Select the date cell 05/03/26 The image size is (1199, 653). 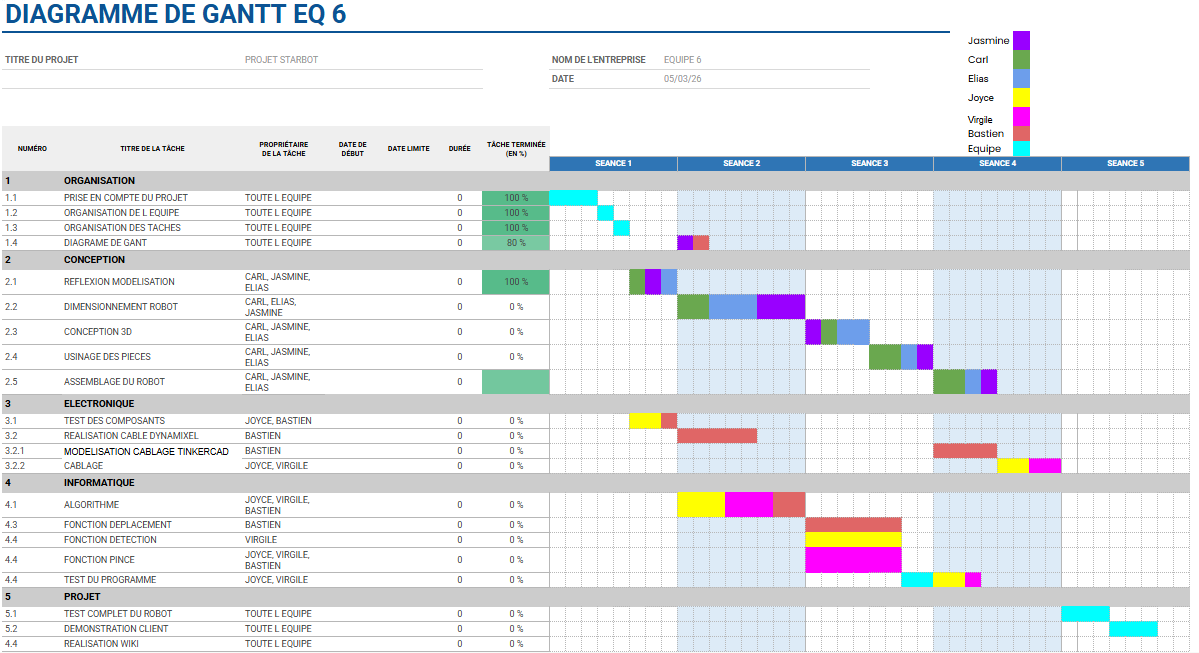tap(681, 79)
